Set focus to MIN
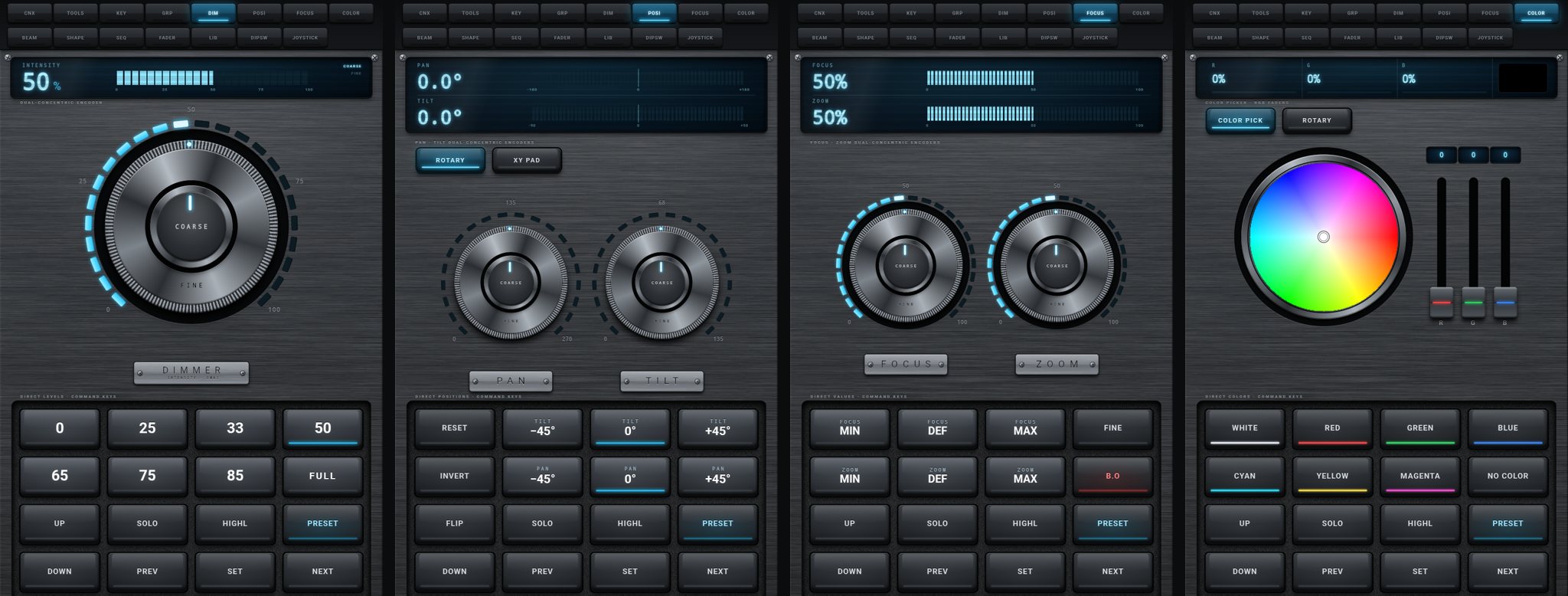This screenshot has height=596, width=1568. 850,428
